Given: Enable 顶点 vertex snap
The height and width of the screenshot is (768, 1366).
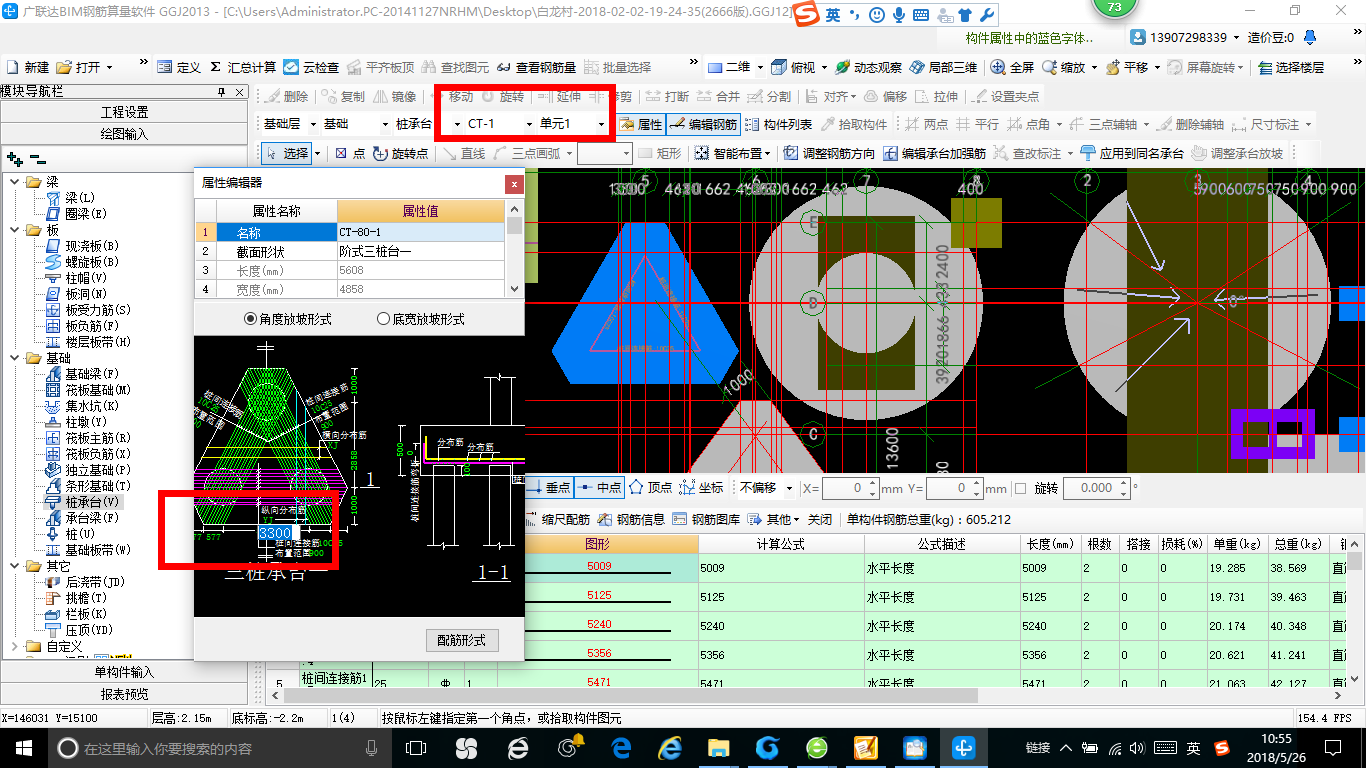Looking at the screenshot, I should pos(650,487).
